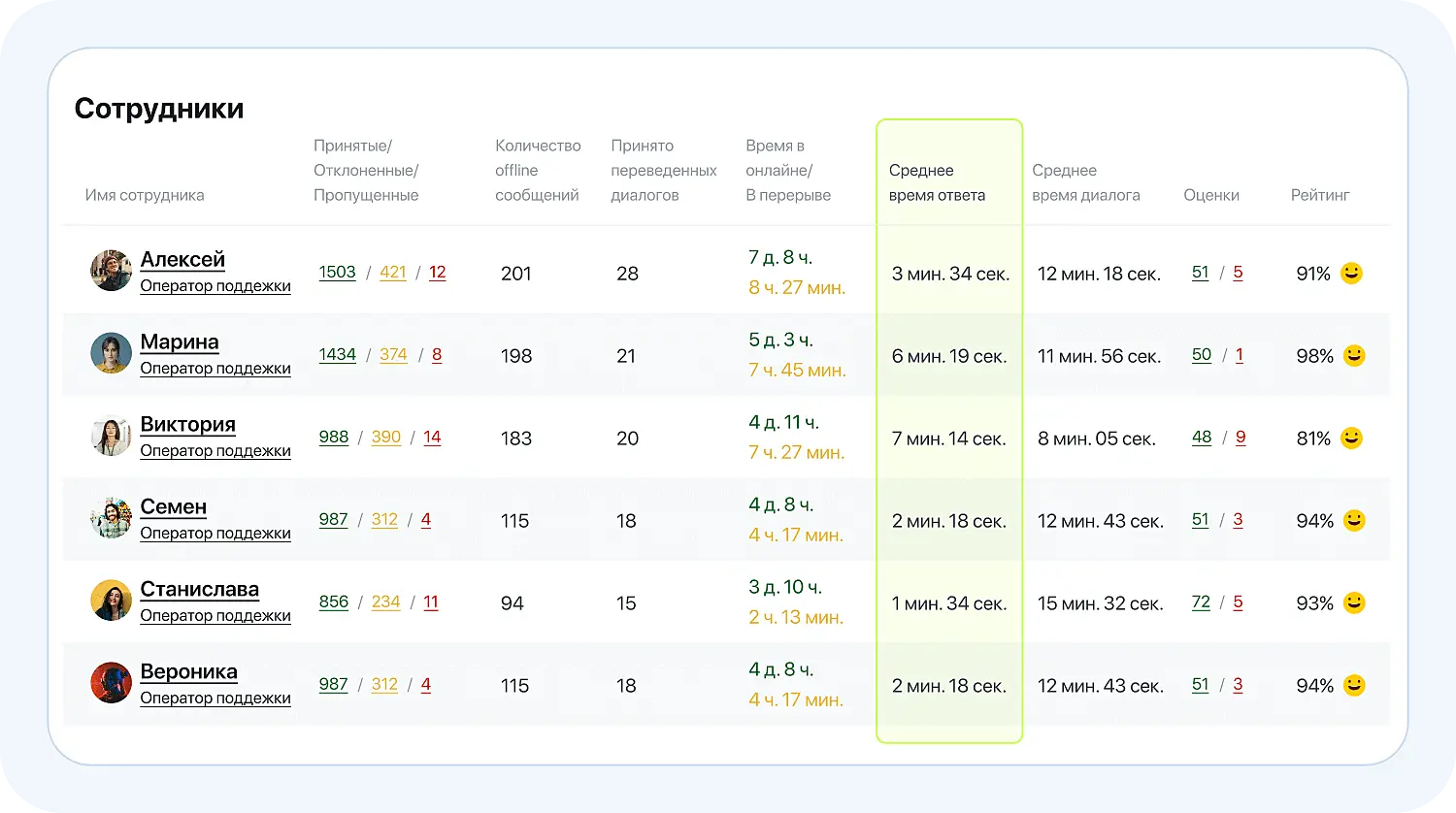The image size is (1456, 813).
Task: Click smiley face beside 93% rating
Action: tap(1353, 603)
